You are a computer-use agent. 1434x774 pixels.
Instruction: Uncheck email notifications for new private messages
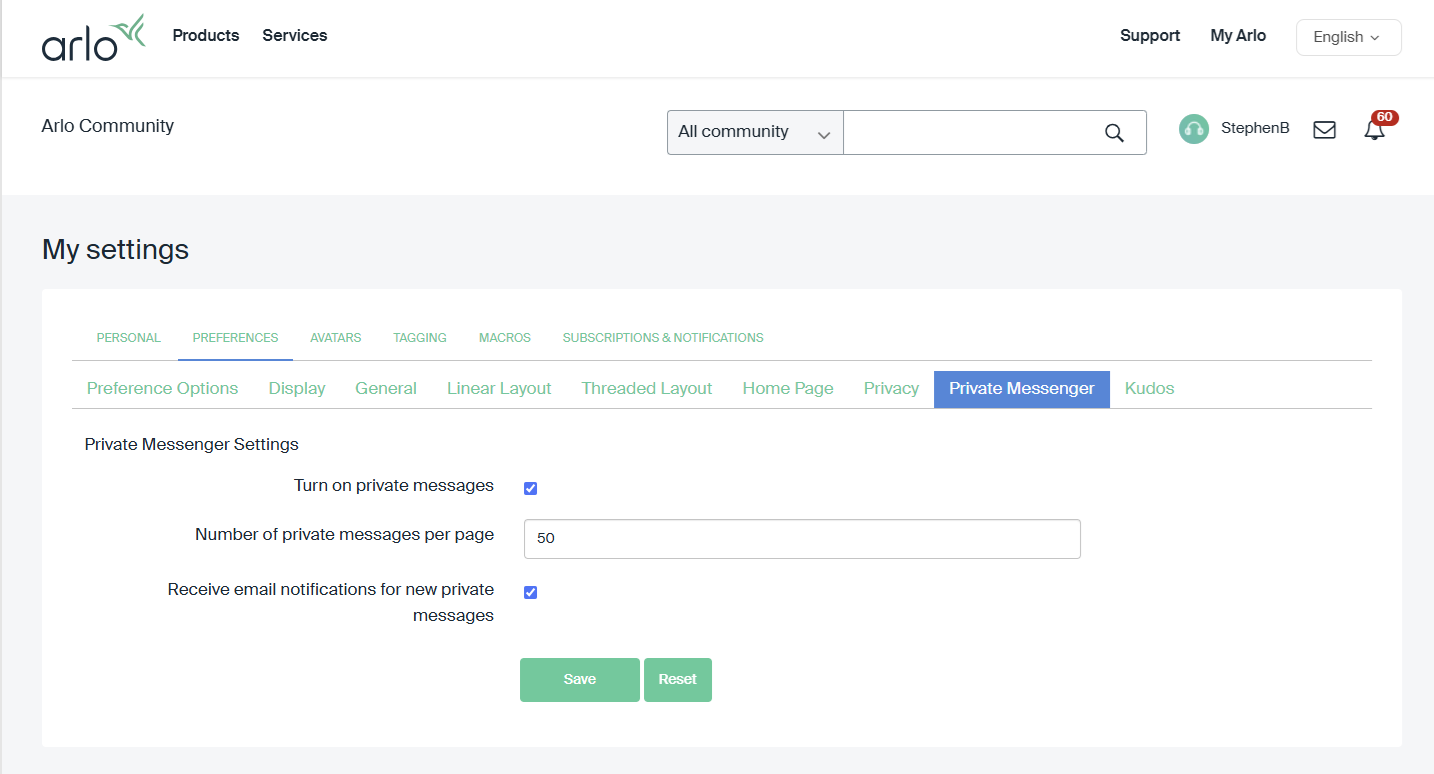[530, 592]
